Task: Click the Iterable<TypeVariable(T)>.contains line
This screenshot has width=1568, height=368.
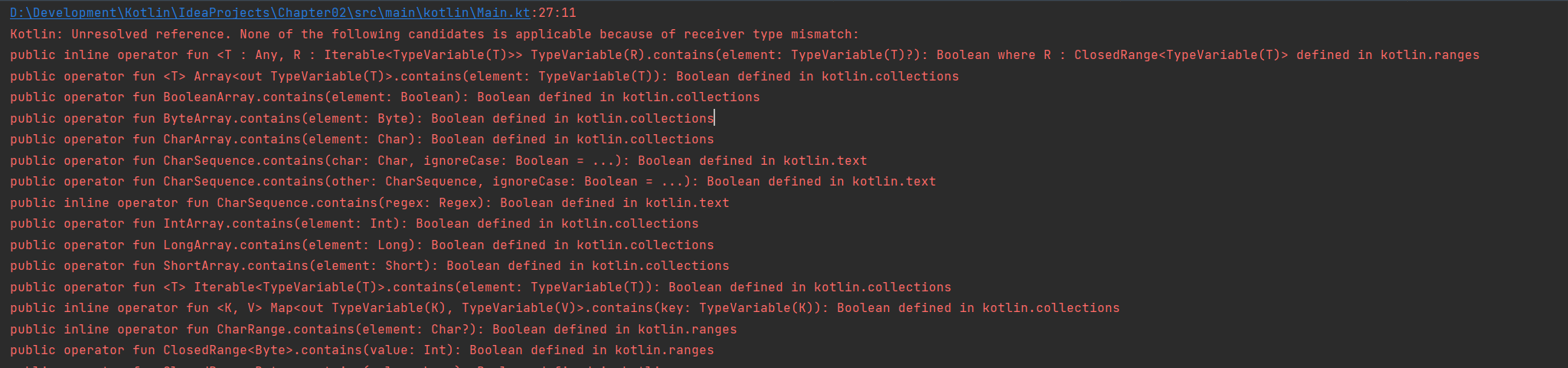Action: (x=480, y=287)
